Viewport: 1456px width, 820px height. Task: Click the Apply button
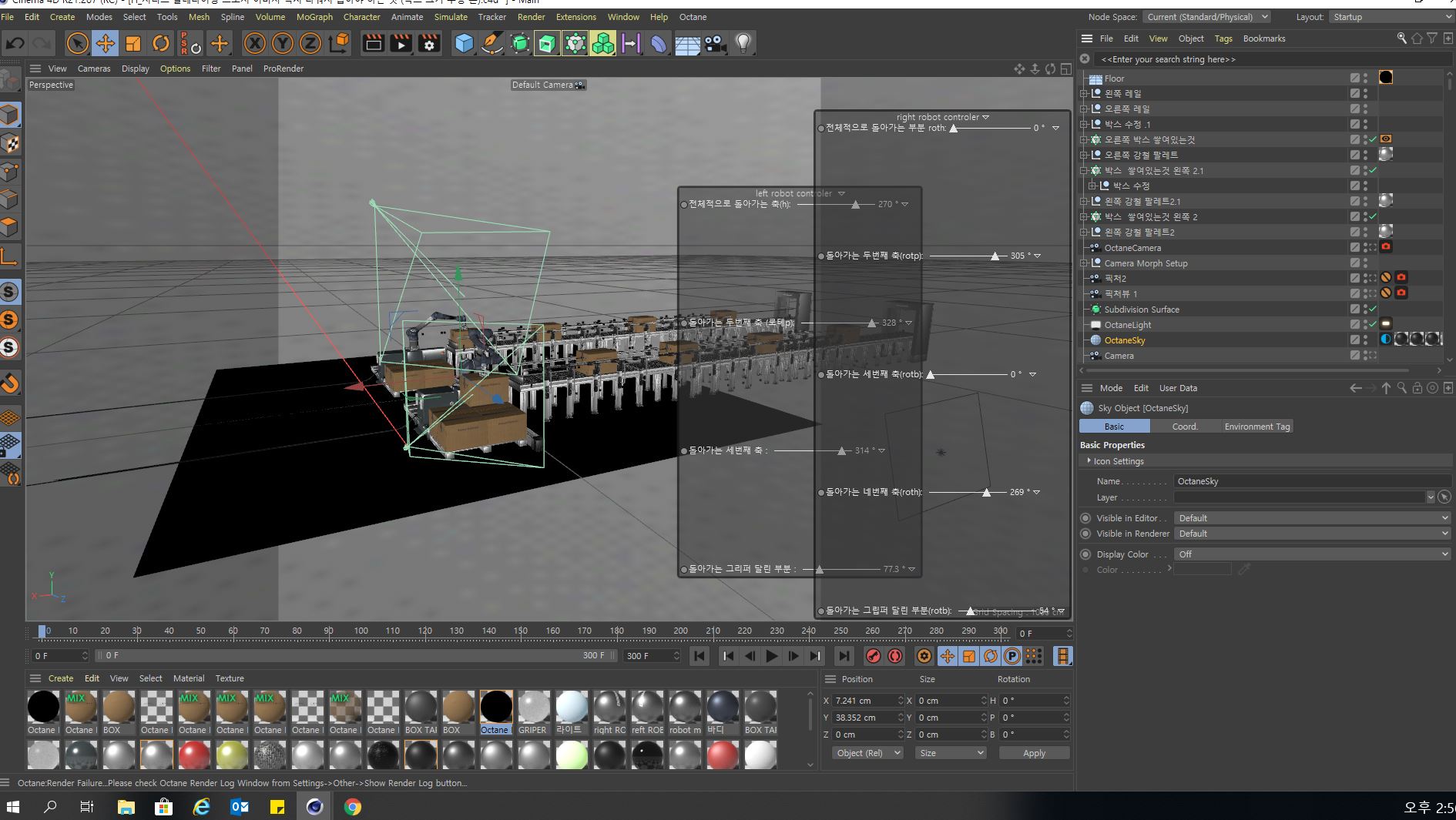coord(1034,753)
